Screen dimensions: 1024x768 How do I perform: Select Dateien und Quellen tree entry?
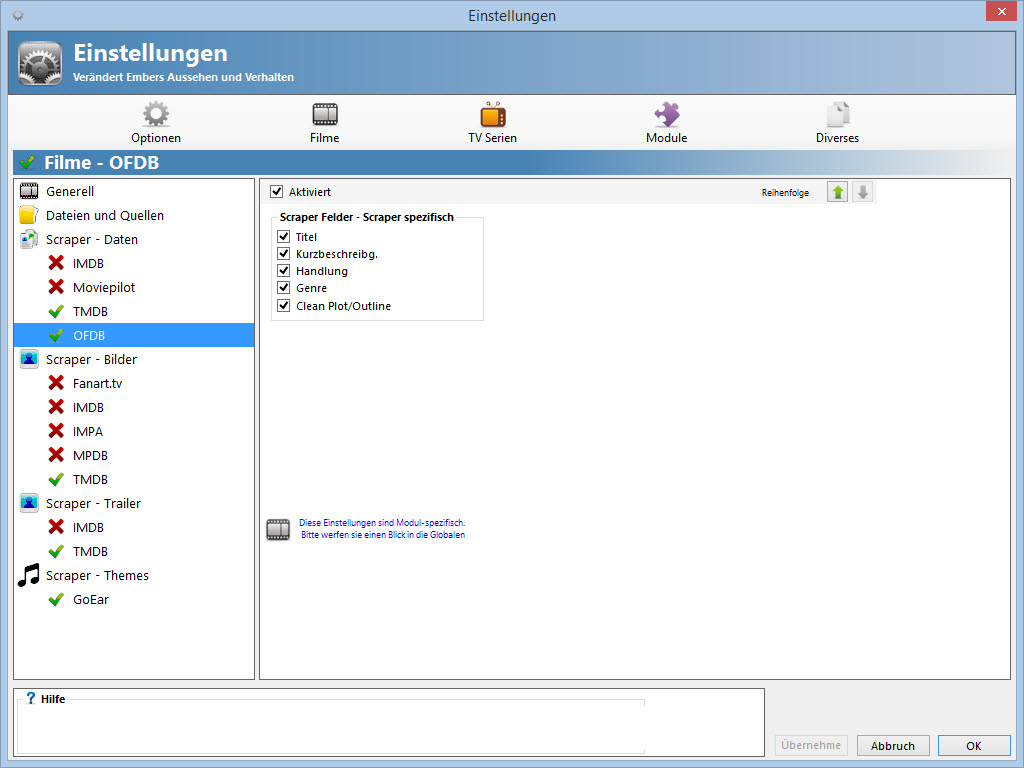click(x=105, y=216)
